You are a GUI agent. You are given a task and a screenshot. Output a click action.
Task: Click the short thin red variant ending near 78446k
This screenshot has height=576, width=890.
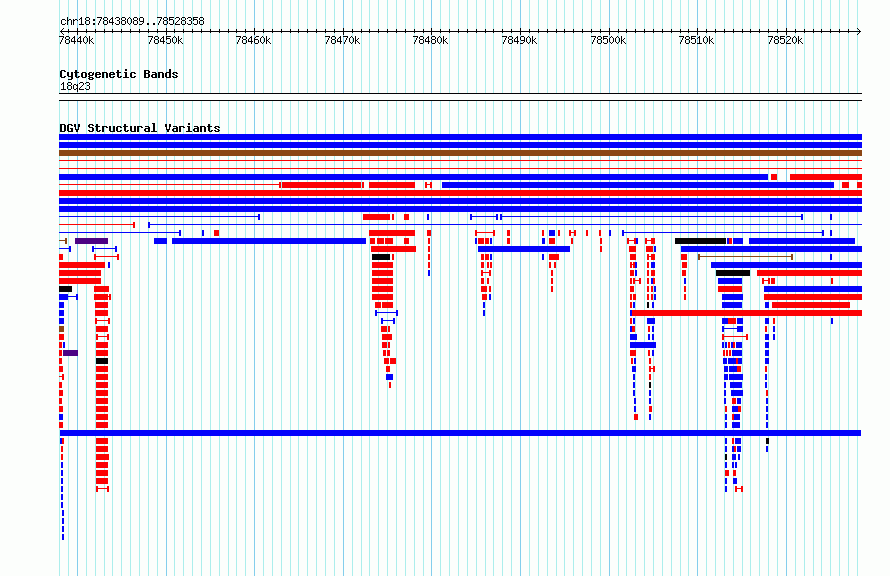coord(96,225)
